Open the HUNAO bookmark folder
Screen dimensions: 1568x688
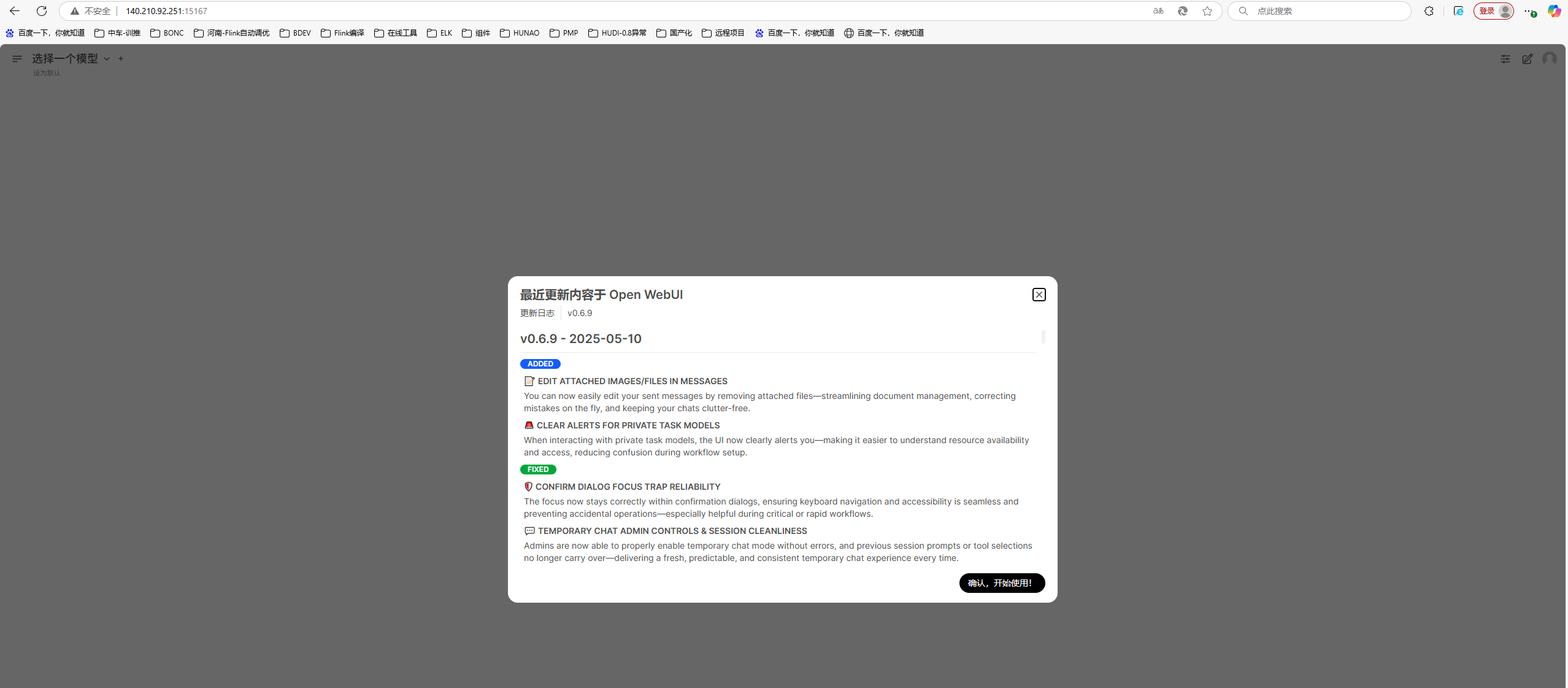click(520, 33)
